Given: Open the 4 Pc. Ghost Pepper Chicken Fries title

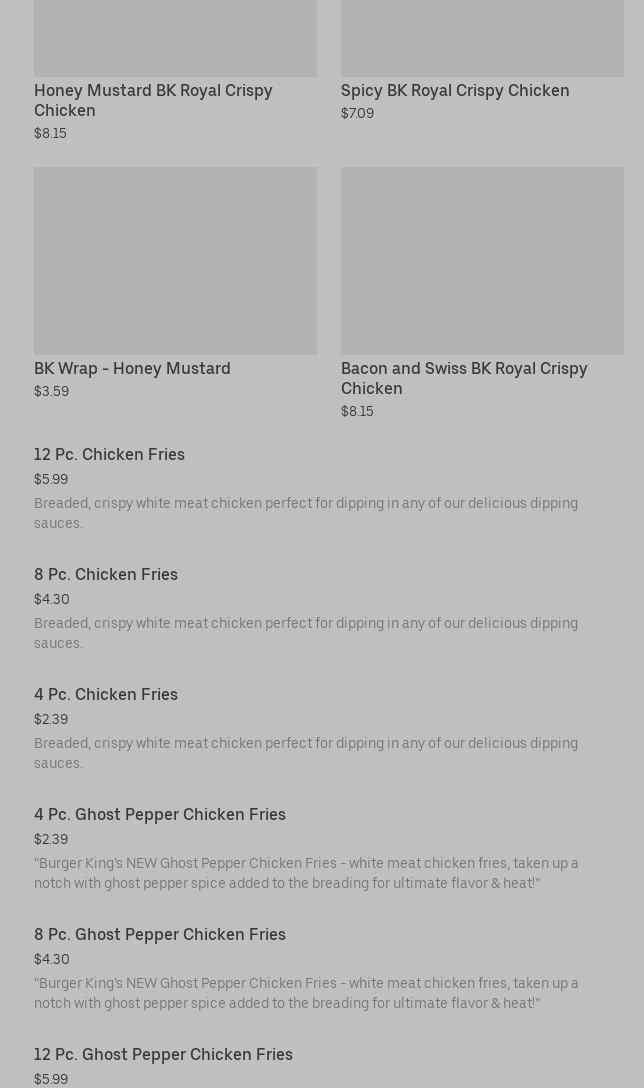Looking at the screenshot, I should coord(160,814).
